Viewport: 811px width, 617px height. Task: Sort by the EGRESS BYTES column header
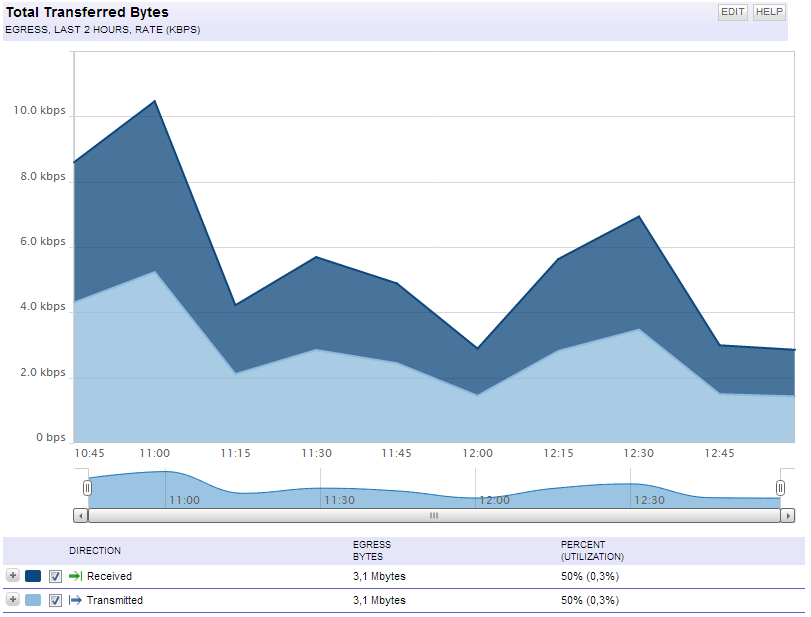[x=372, y=551]
